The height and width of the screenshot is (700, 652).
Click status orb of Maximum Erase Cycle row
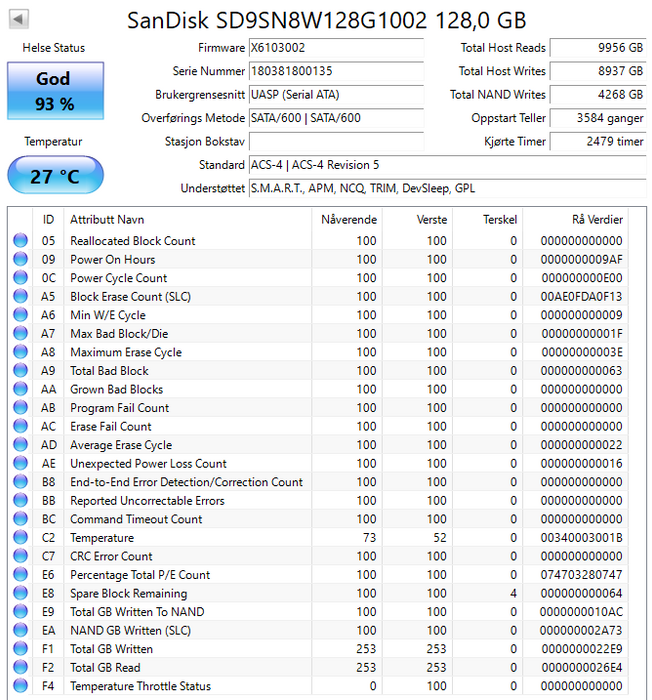(x=20, y=352)
